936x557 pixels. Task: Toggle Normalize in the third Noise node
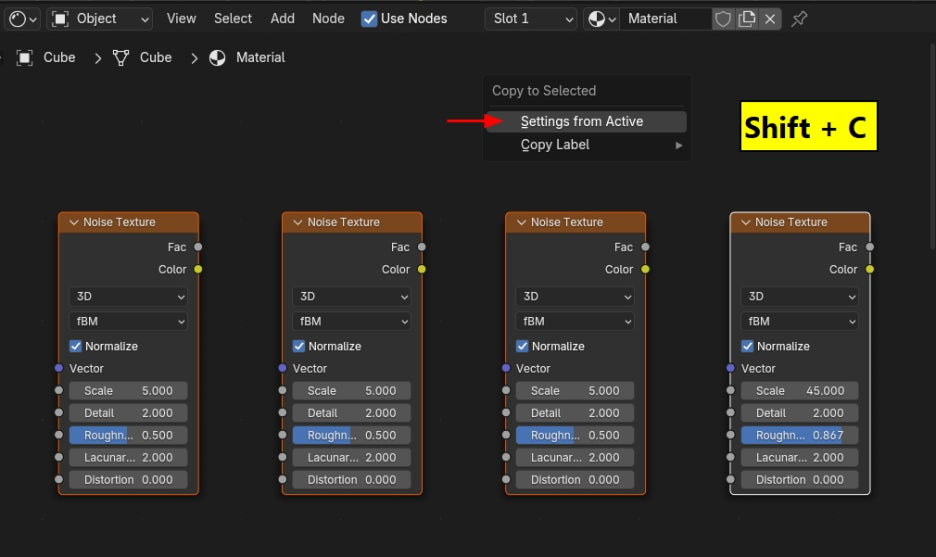coord(522,346)
